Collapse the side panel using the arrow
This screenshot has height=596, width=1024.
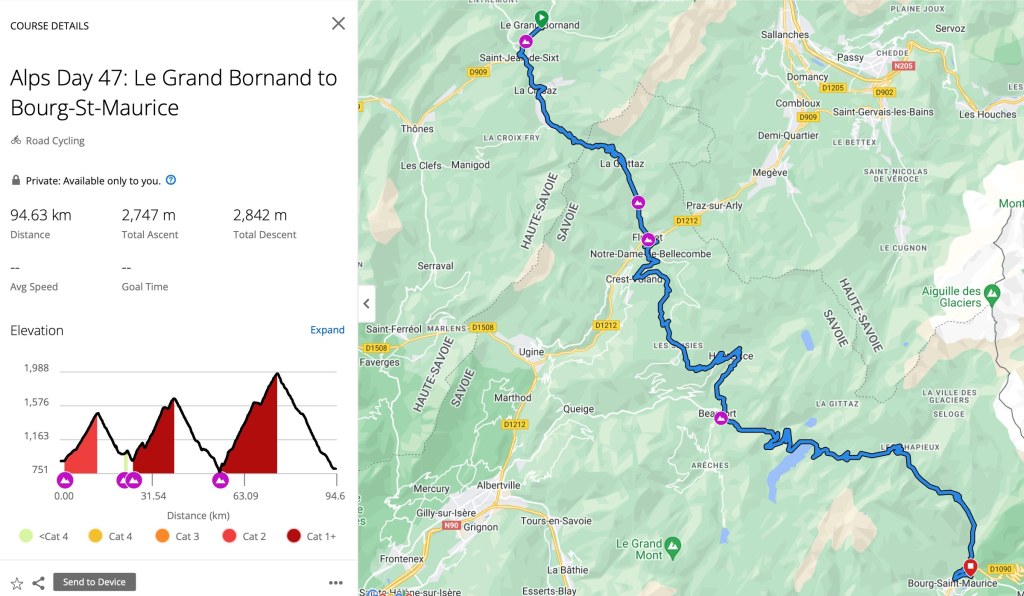[x=367, y=303]
